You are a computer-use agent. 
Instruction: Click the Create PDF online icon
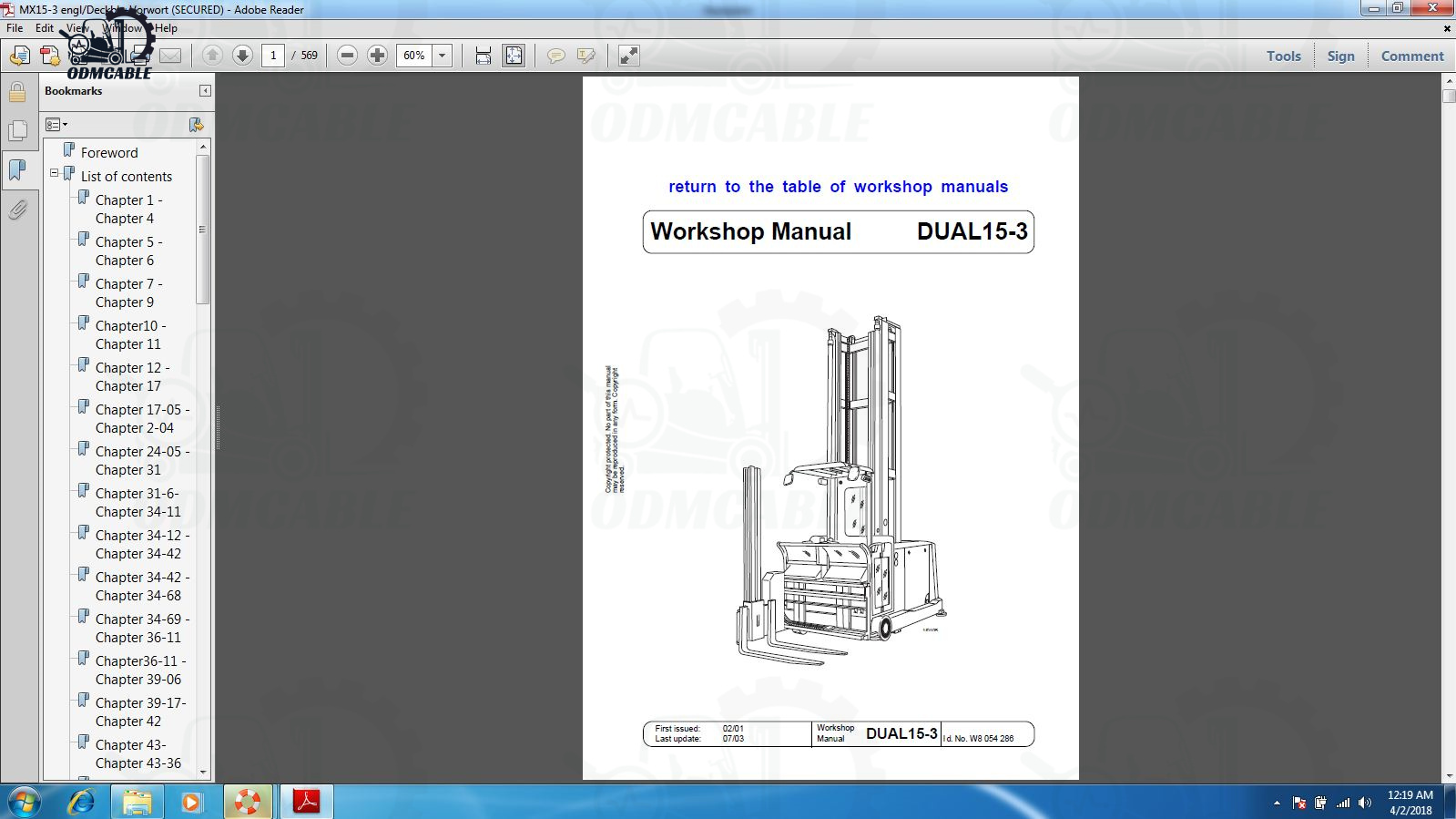point(50,56)
